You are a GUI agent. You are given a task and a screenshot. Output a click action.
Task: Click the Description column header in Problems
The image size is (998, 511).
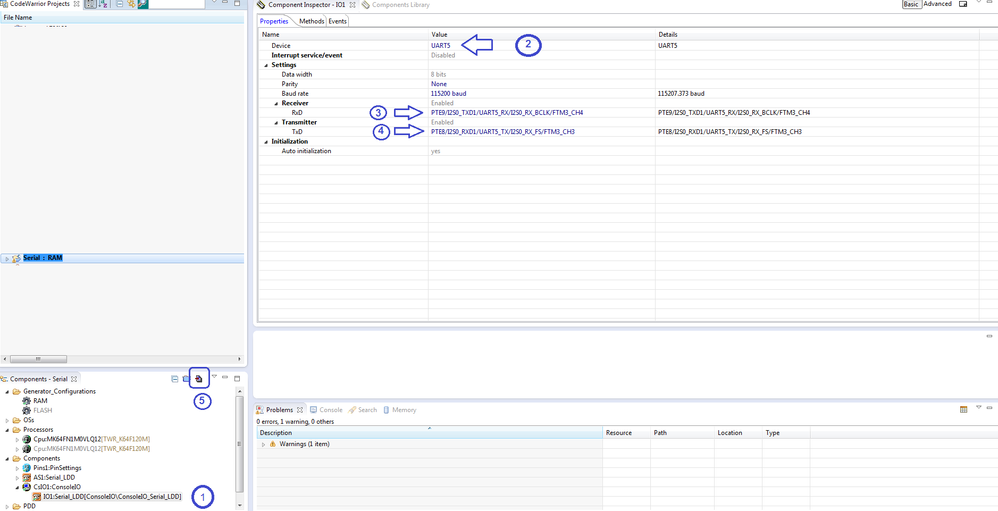click(x=430, y=433)
